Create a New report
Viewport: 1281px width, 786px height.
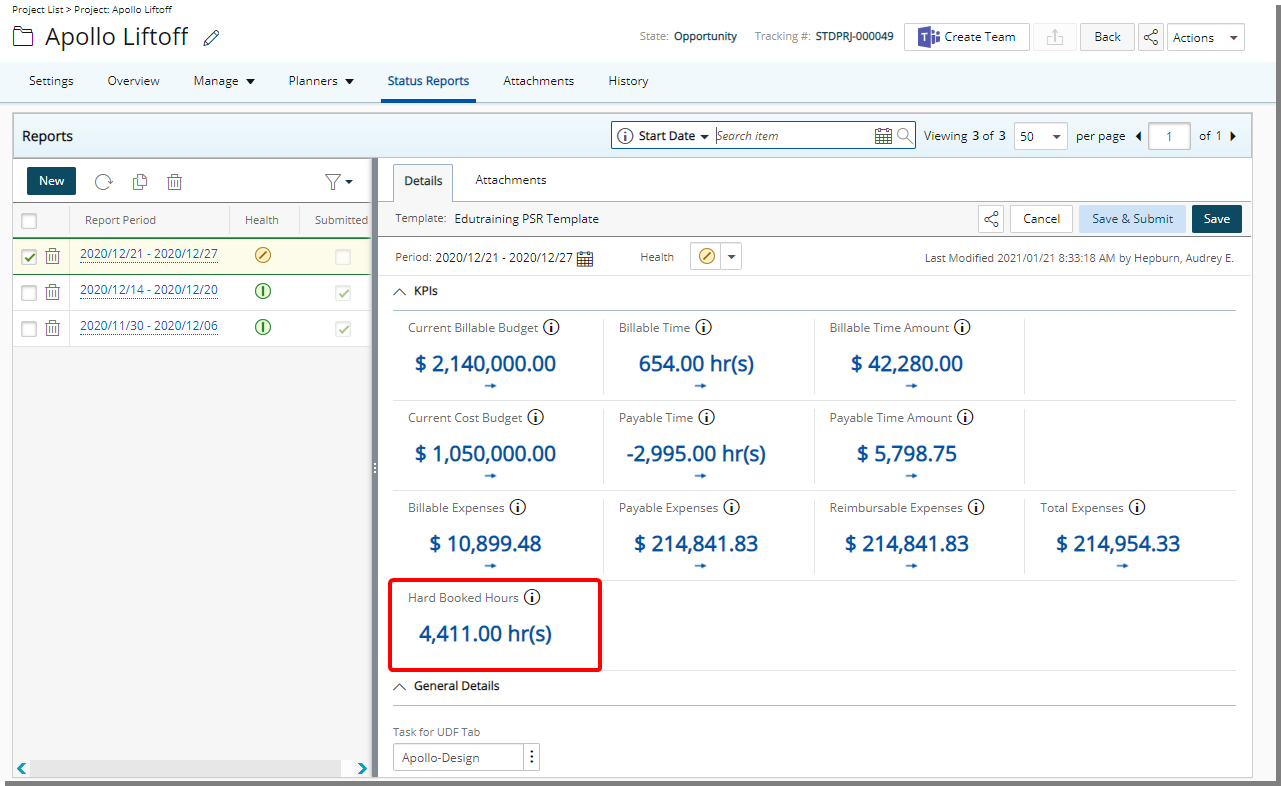(51, 181)
